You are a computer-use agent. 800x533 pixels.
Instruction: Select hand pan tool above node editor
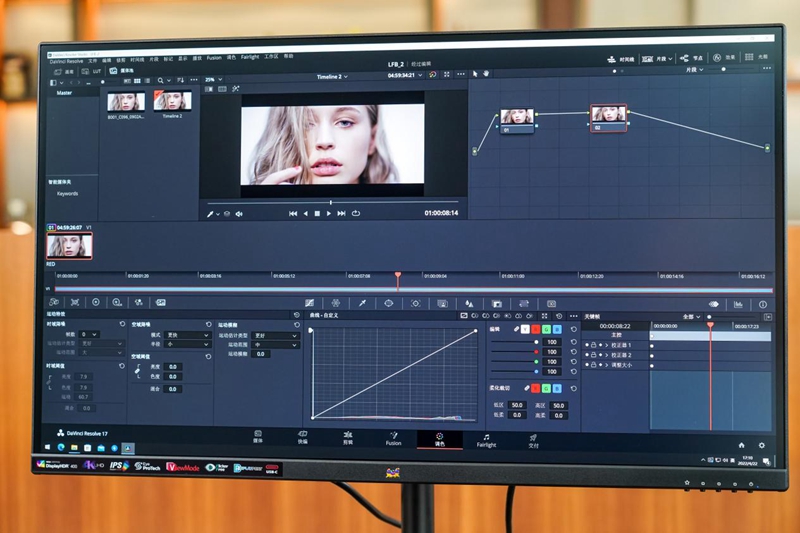pyautogui.click(x=486, y=73)
